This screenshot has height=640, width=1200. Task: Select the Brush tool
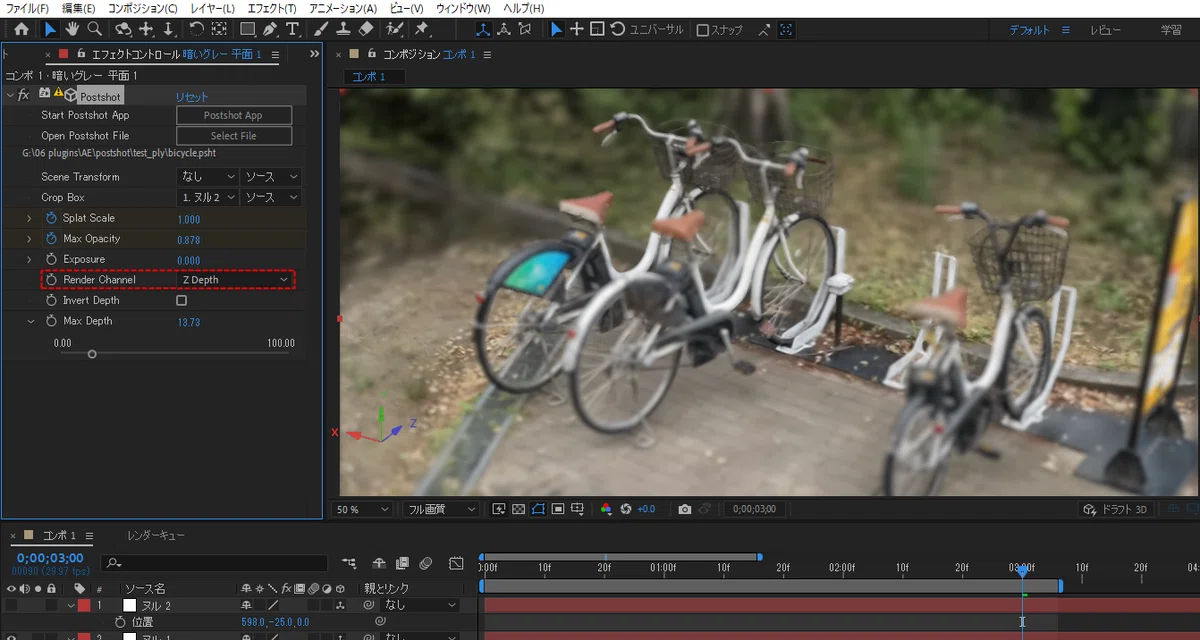321,29
